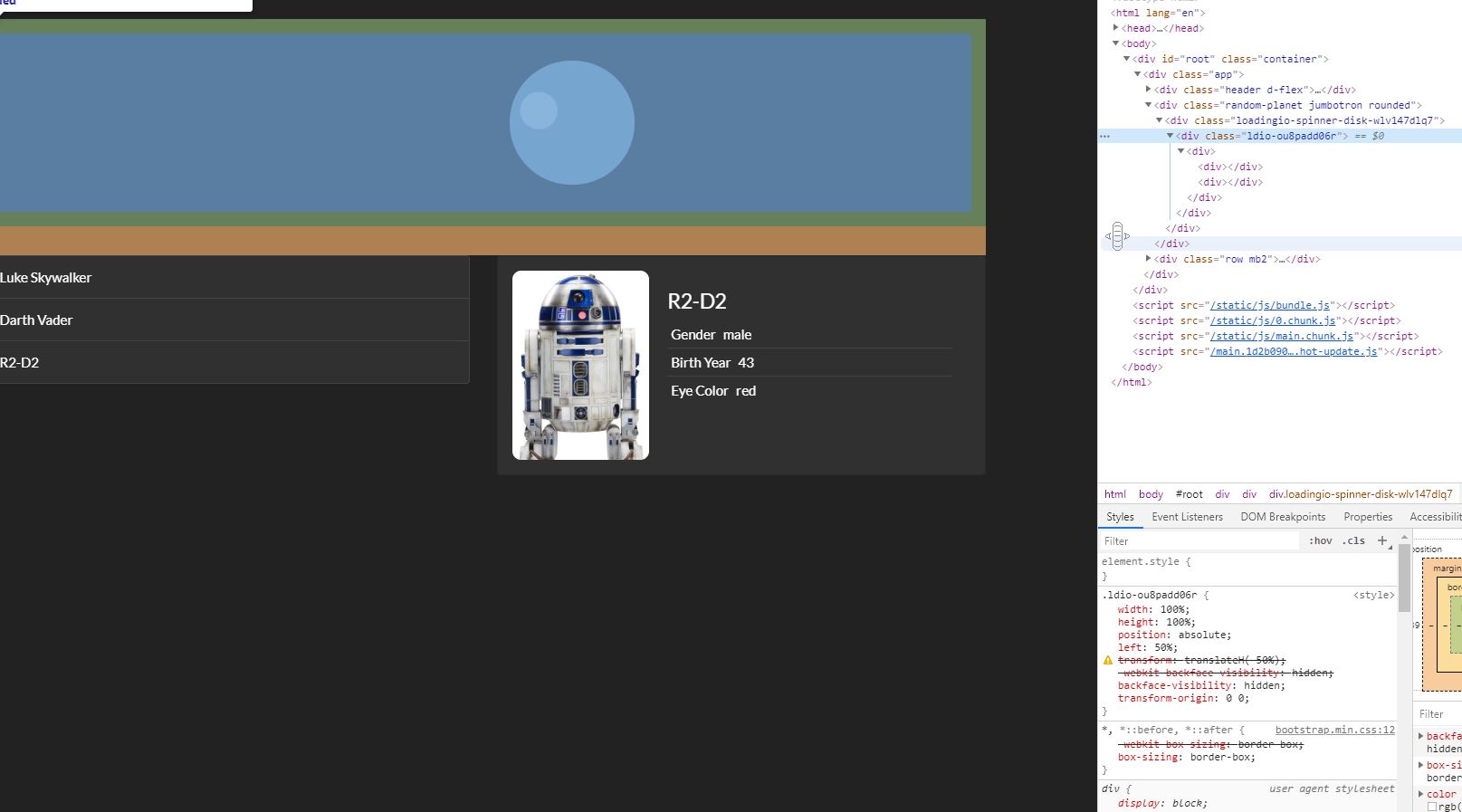Collapse the loadingio-spinner-disk div node

point(1160,120)
